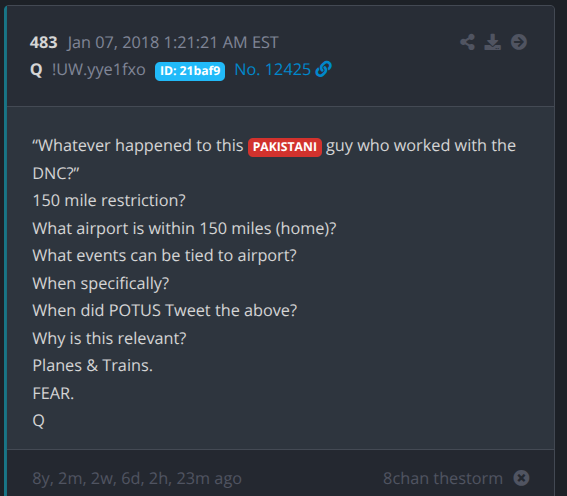Viewport: 567px width, 496px height.
Task: Click the Q author name in the header
Action: 36,70
